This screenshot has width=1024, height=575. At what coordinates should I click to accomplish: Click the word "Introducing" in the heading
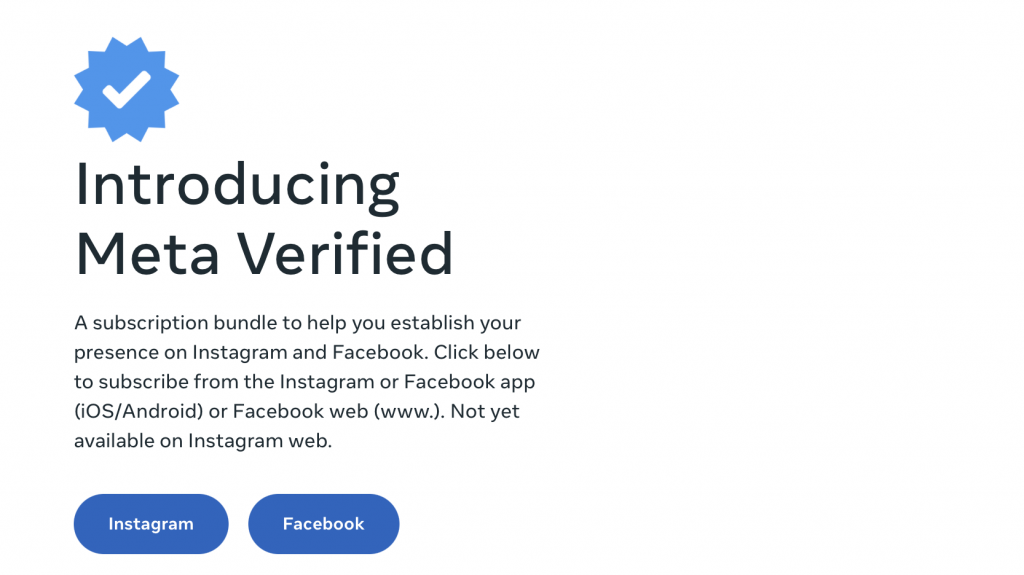coord(237,186)
